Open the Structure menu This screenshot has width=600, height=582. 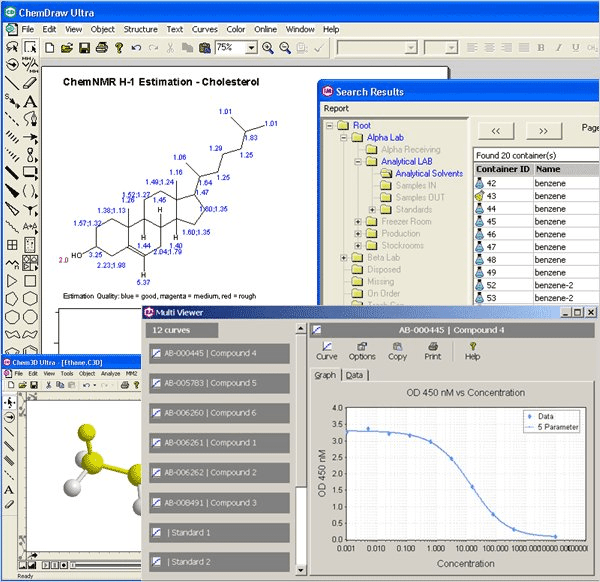click(140, 29)
